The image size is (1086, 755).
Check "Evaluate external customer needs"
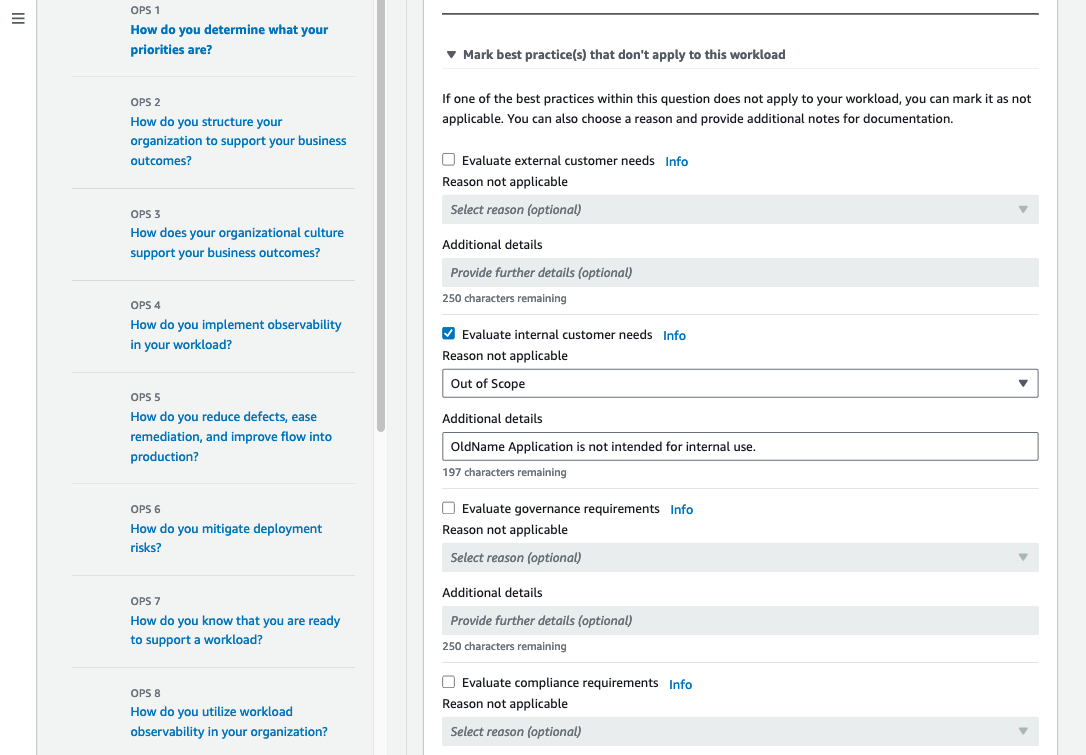point(448,159)
